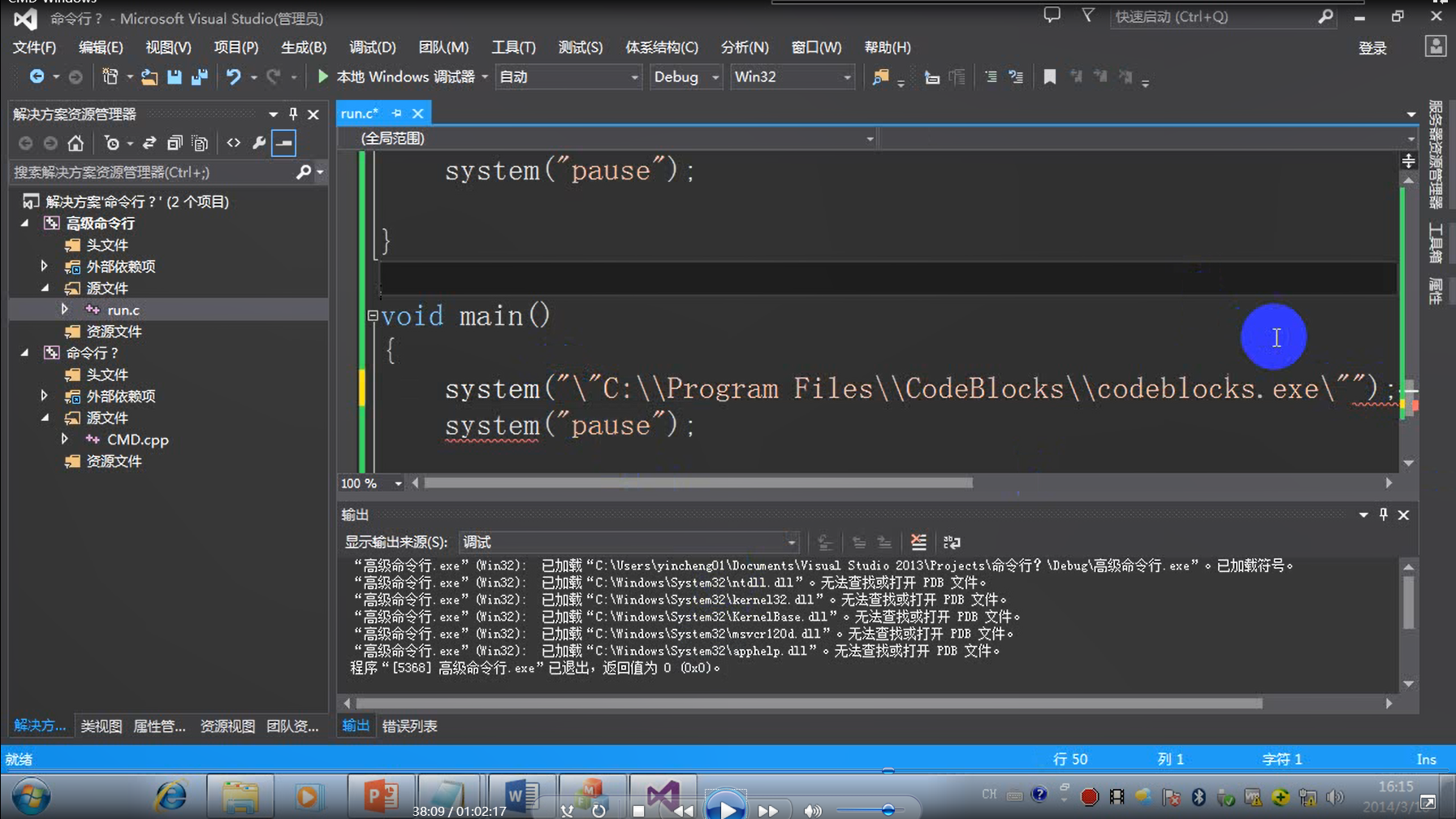Clear all text in the Output panel
Screen dimensions: 1456x819
918,542
